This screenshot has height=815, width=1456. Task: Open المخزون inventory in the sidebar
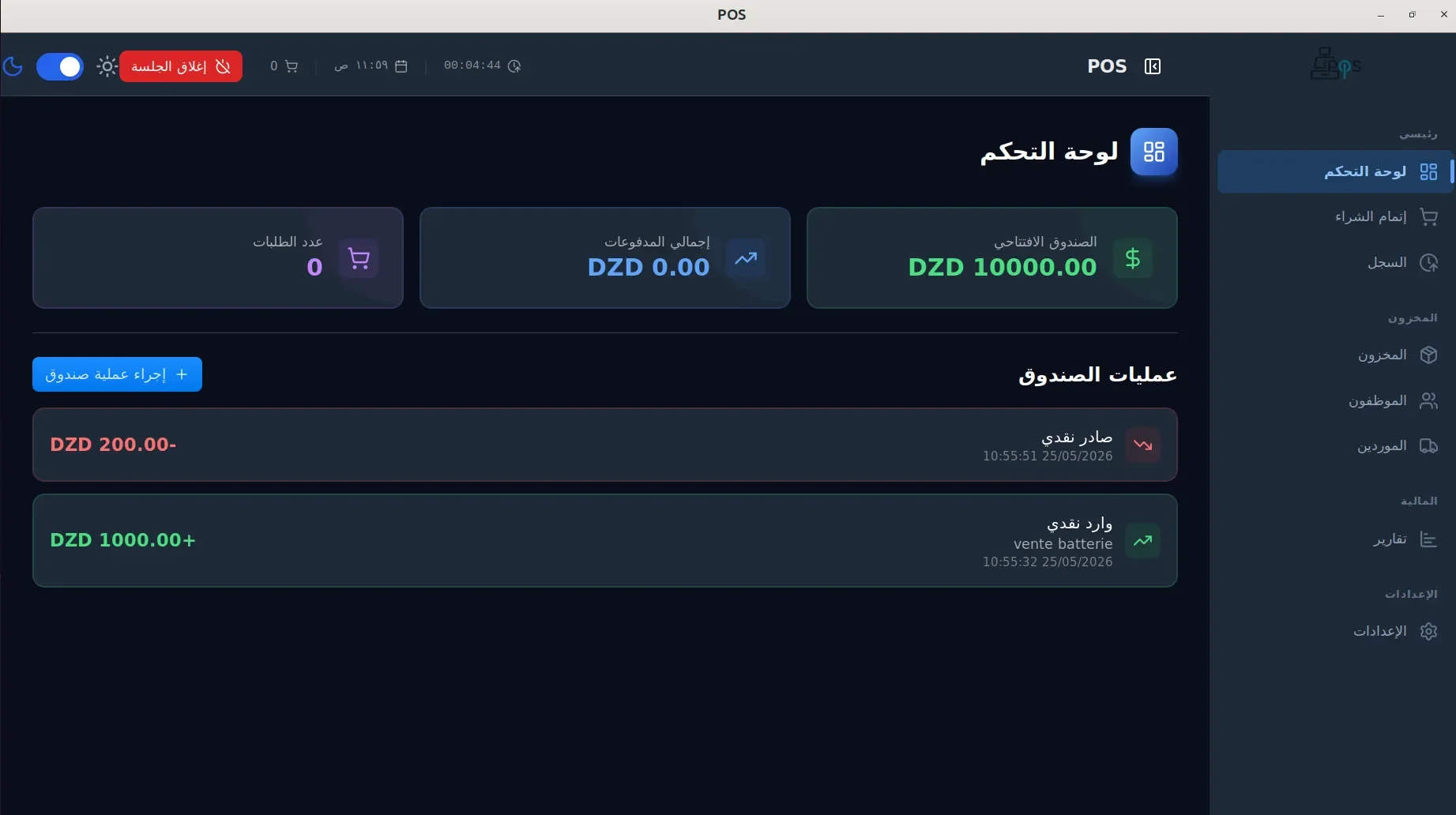1335,355
